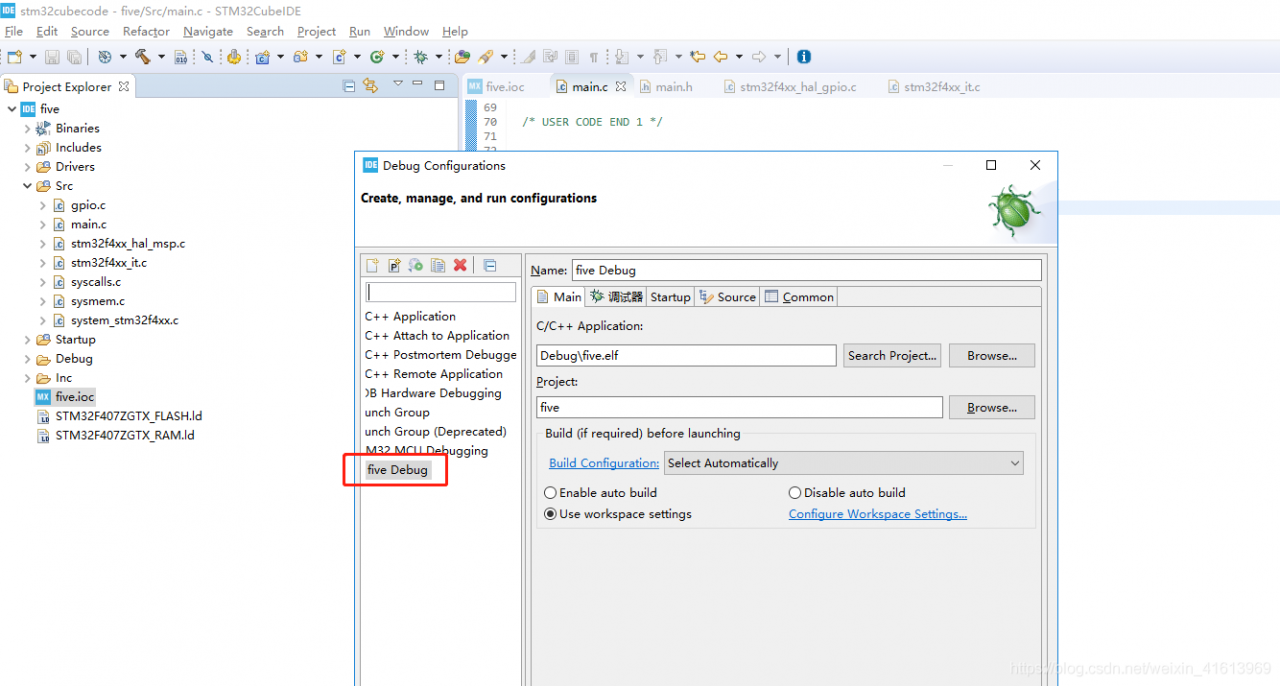Click the Debug\five.elf application field
The image size is (1280, 686).
coord(686,355)
